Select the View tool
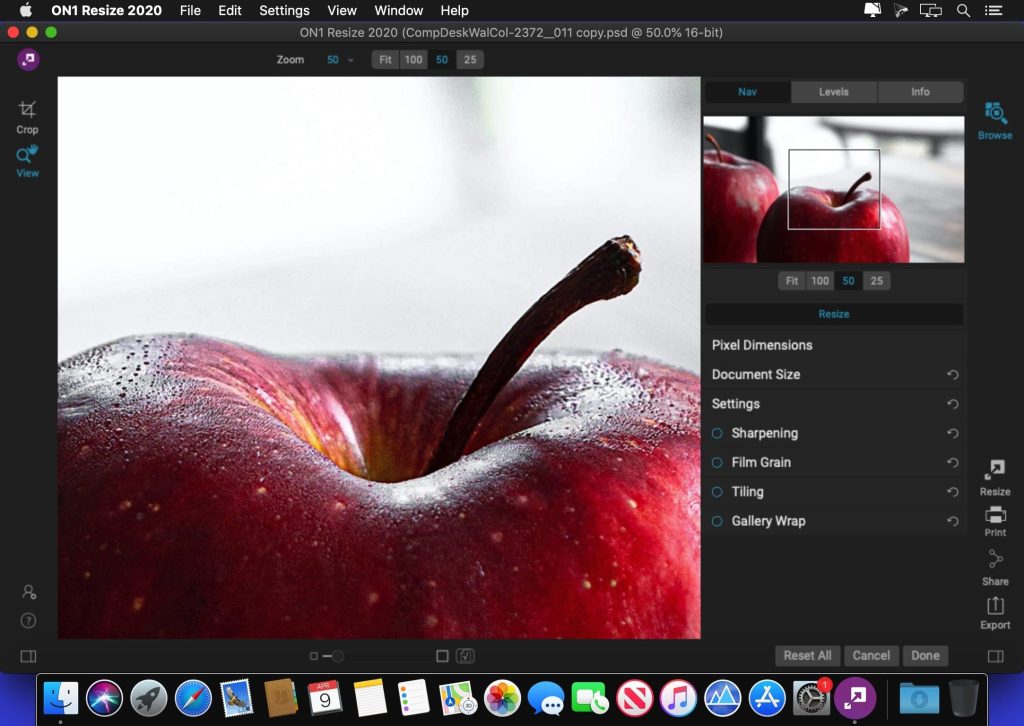The image size is (1024, 726). pos(27,160)
